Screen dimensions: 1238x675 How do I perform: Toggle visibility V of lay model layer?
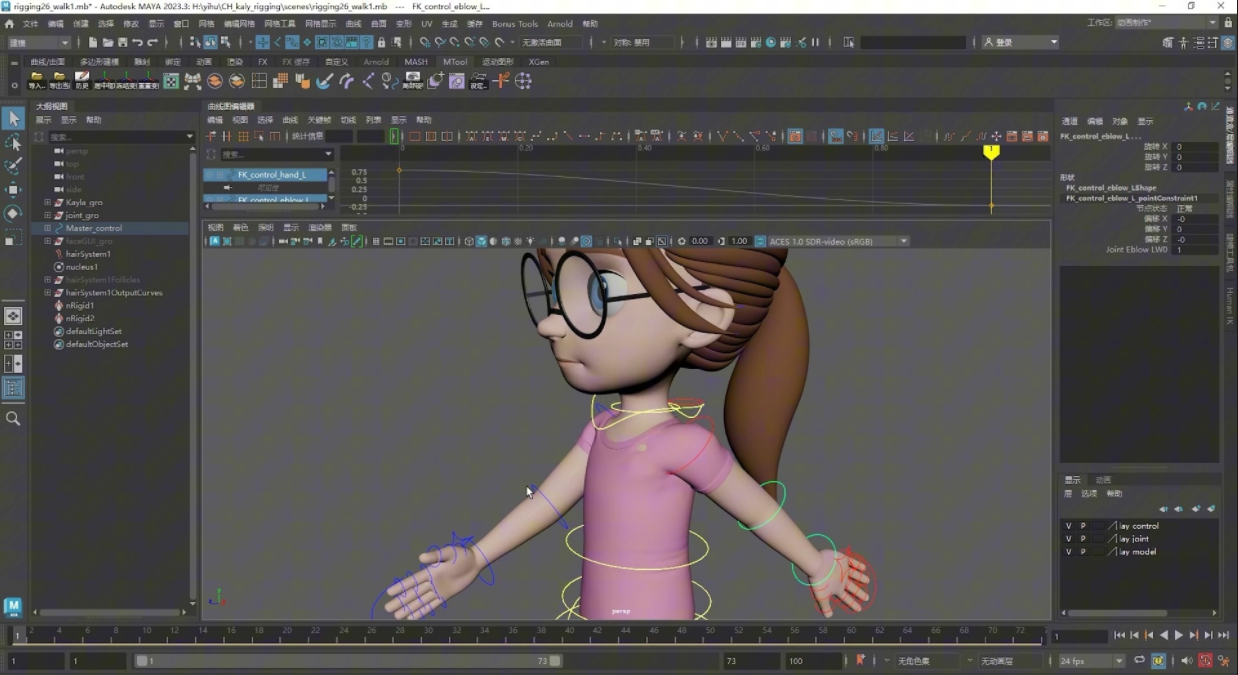(1068, 552)
